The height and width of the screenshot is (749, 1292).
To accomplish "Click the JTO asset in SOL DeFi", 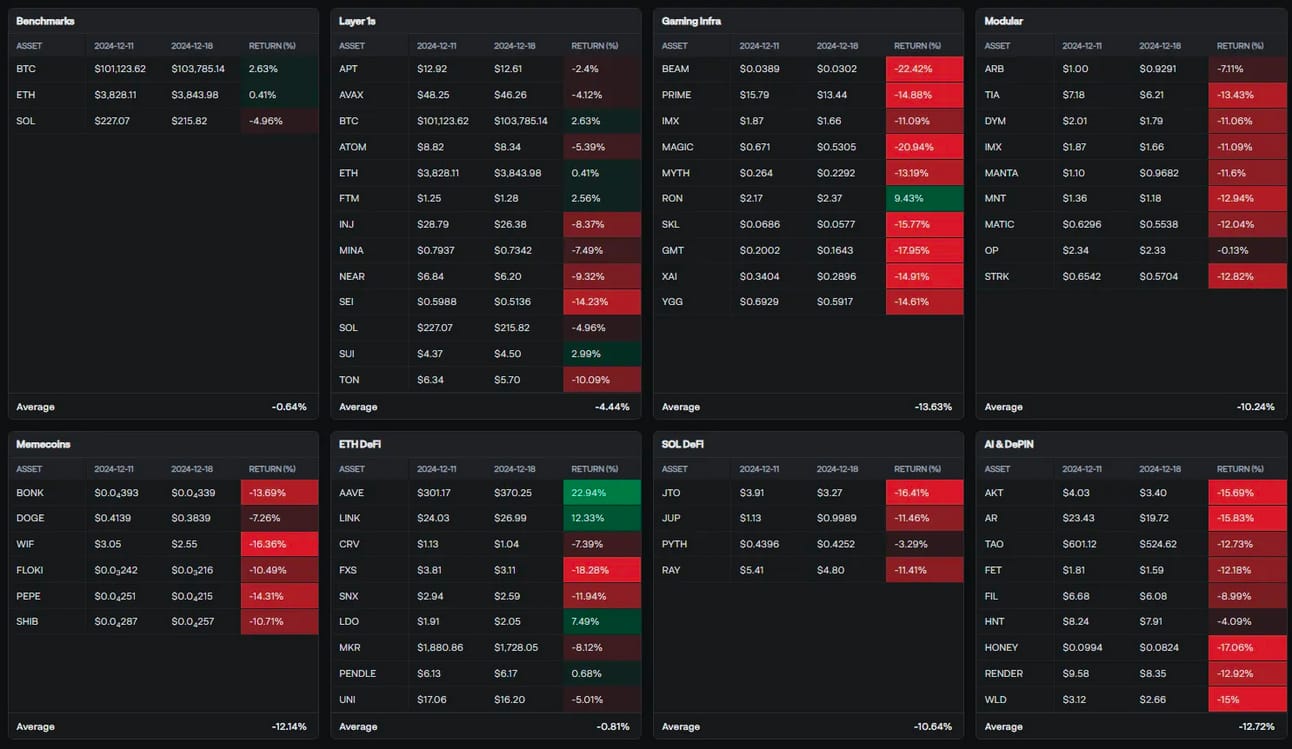I will point(671,493).
